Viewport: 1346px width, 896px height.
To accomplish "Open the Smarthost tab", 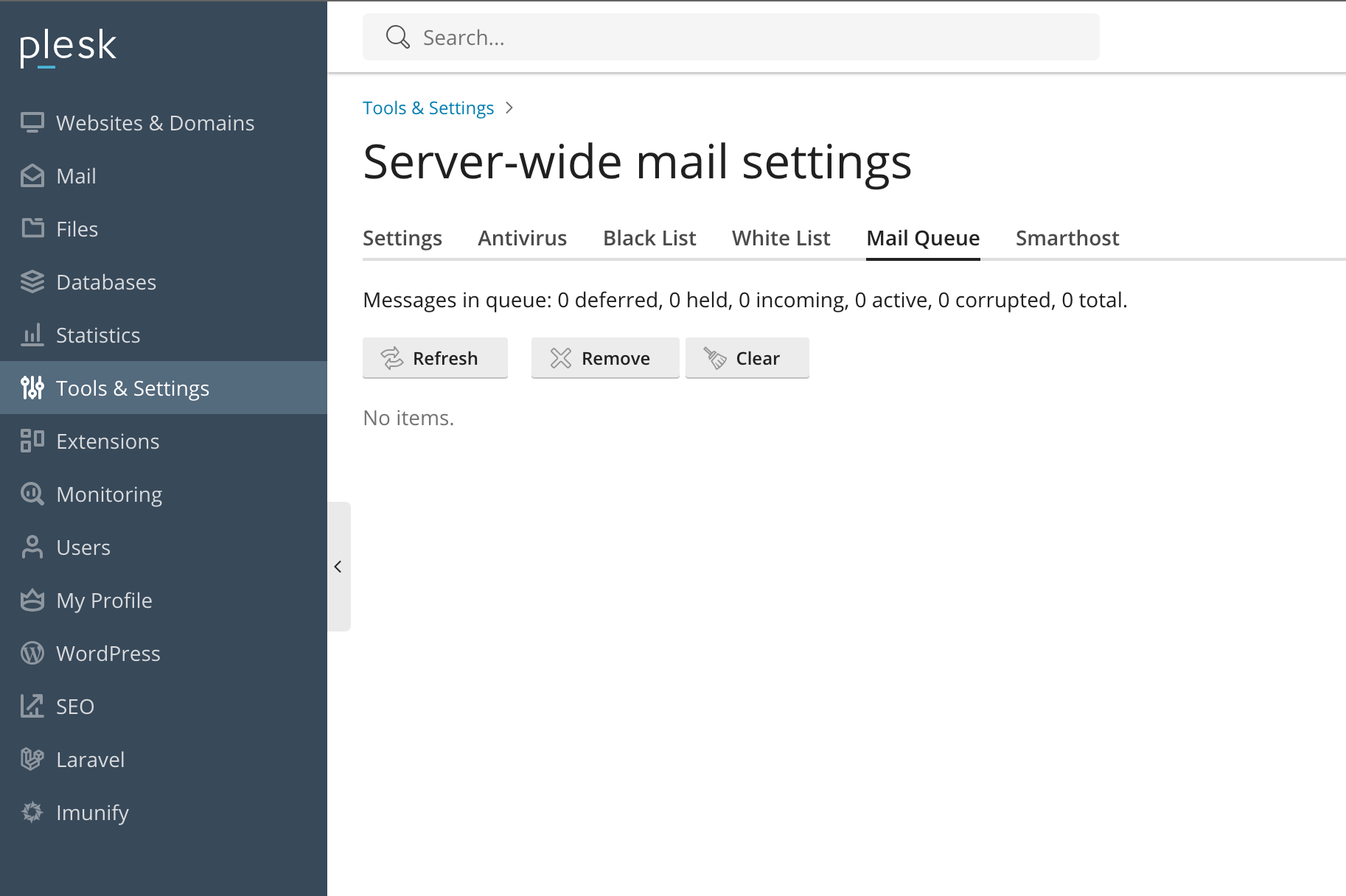I will pyautogui.click(x=1067, y=237).
